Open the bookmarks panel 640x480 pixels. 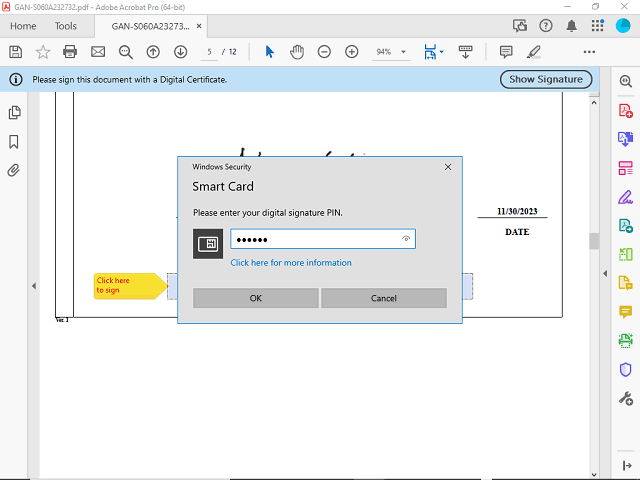pyautogui.click(x=14, y=142)
